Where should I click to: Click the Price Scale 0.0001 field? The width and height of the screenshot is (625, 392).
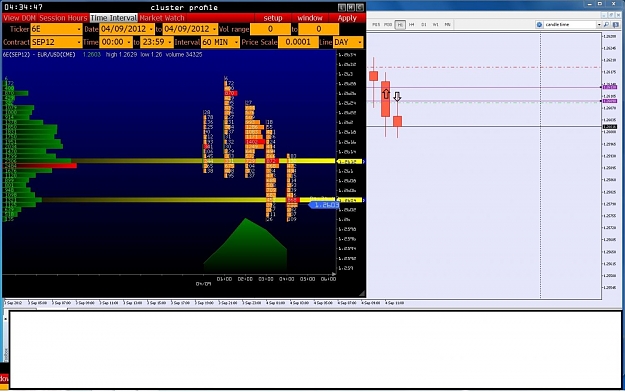point(298,42)
